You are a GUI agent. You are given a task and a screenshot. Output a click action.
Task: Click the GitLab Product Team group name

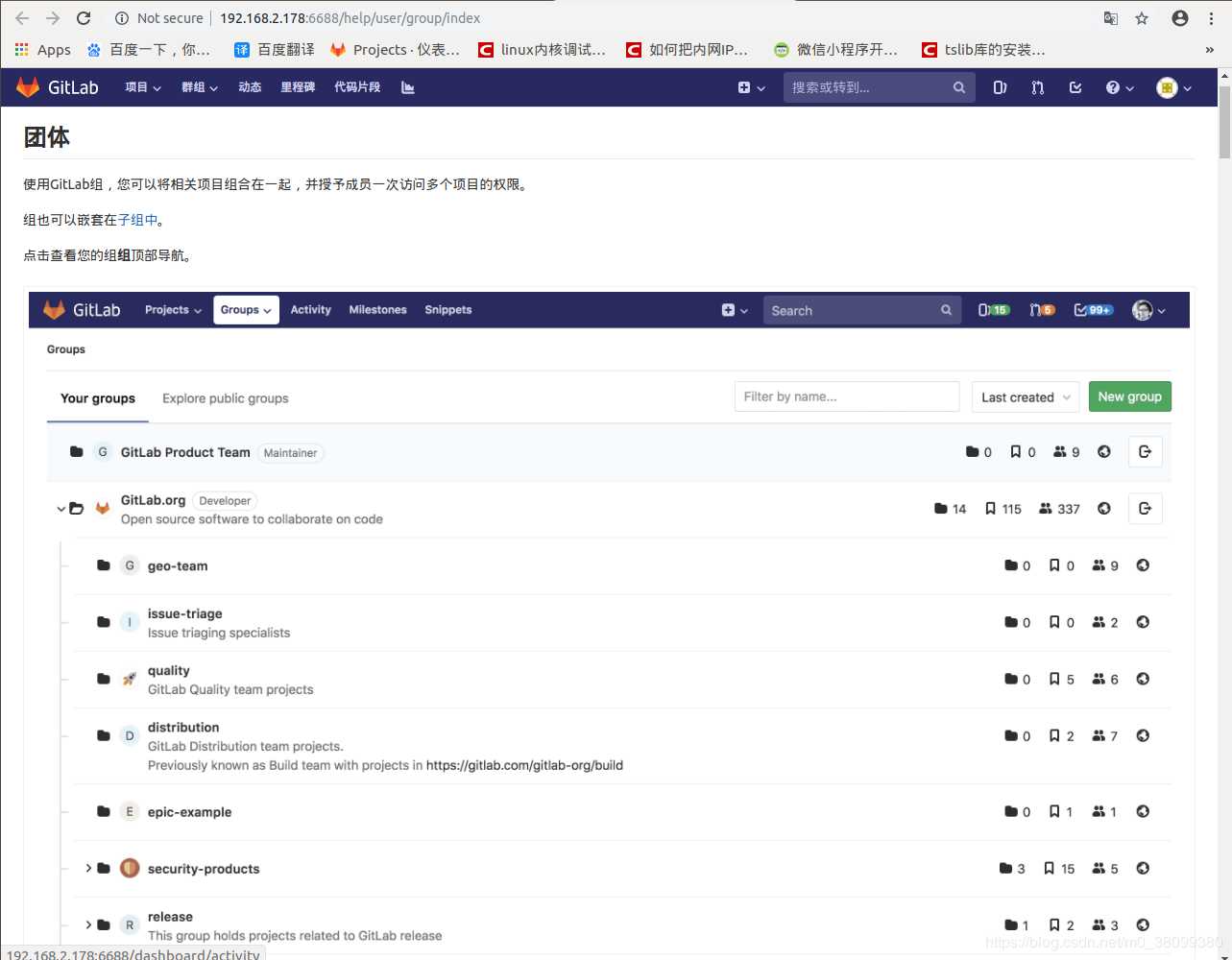tap(185, 452)
